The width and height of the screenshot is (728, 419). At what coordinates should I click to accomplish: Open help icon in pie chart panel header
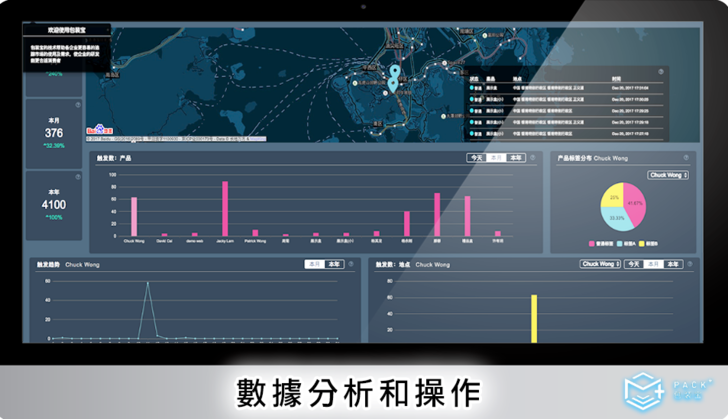686,157
